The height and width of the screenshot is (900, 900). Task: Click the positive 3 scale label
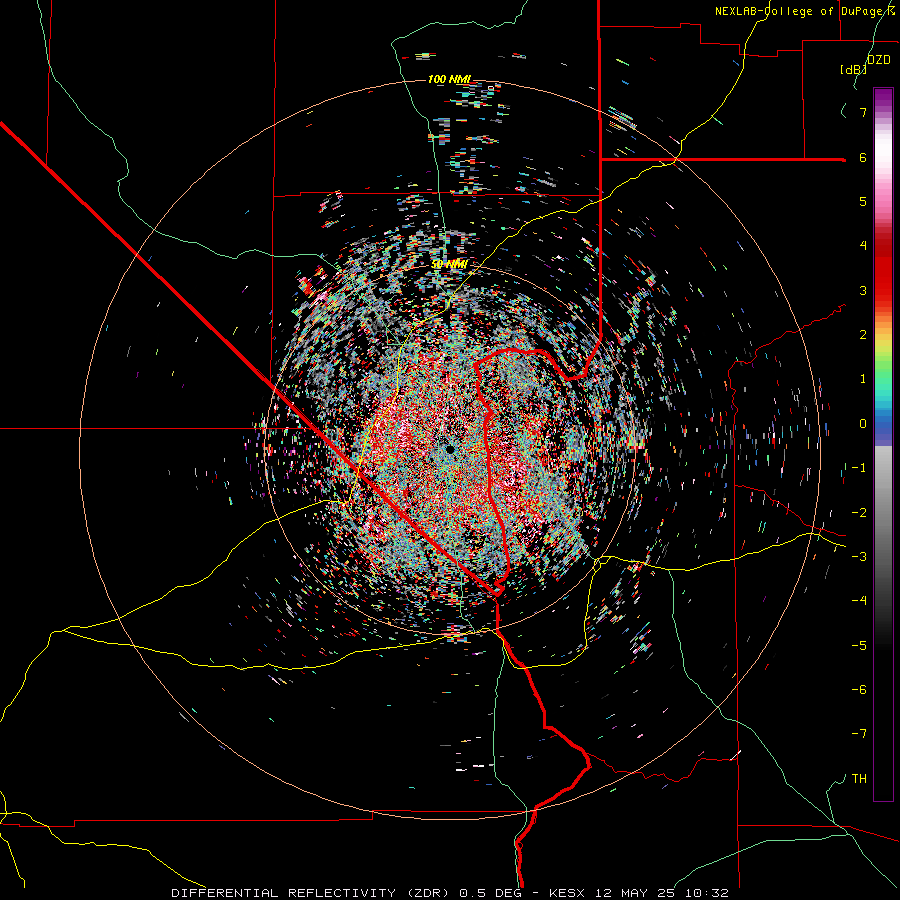pyautogui.click(x=863, y=290)
